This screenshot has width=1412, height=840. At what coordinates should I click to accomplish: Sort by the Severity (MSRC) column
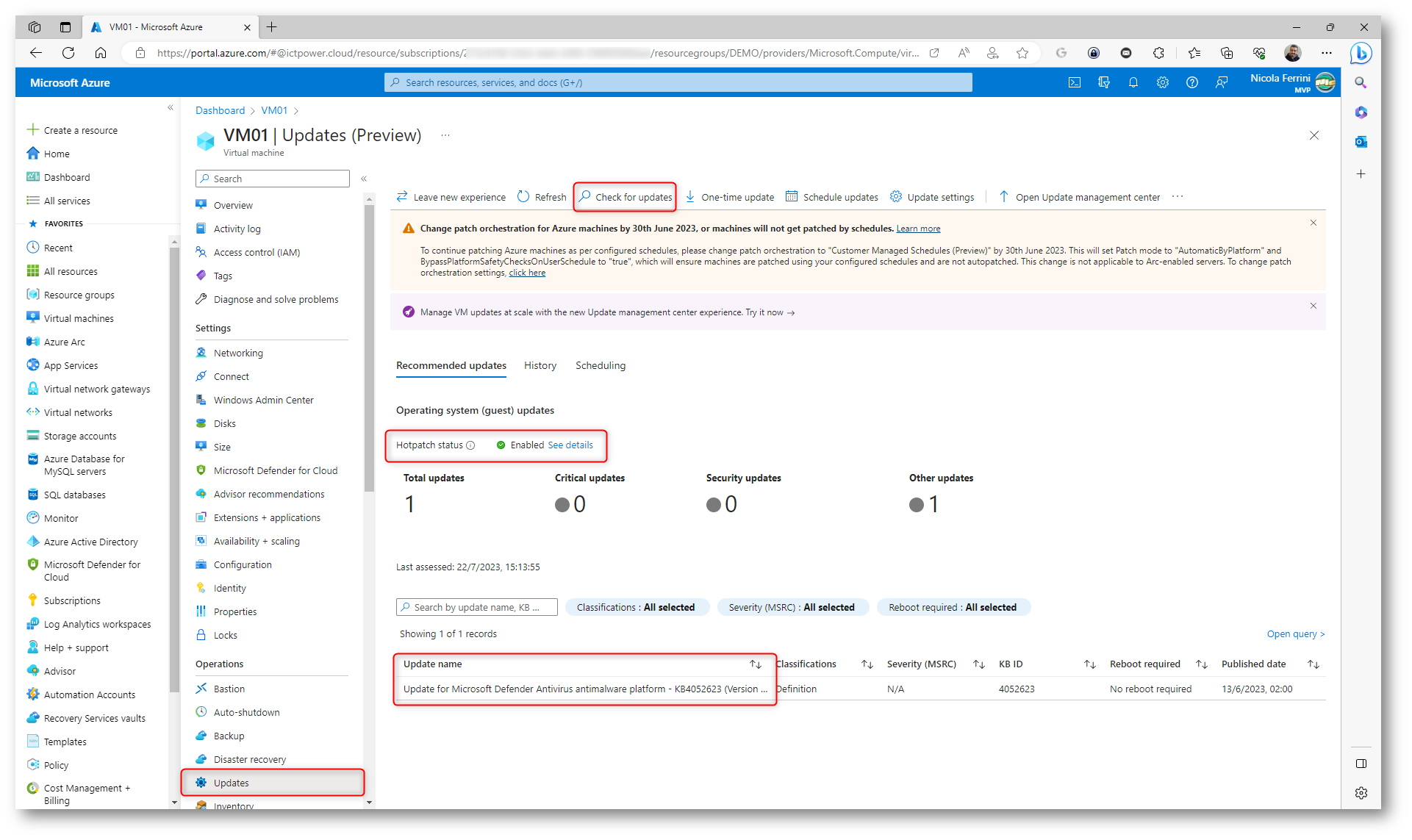(x=979, y=664)
